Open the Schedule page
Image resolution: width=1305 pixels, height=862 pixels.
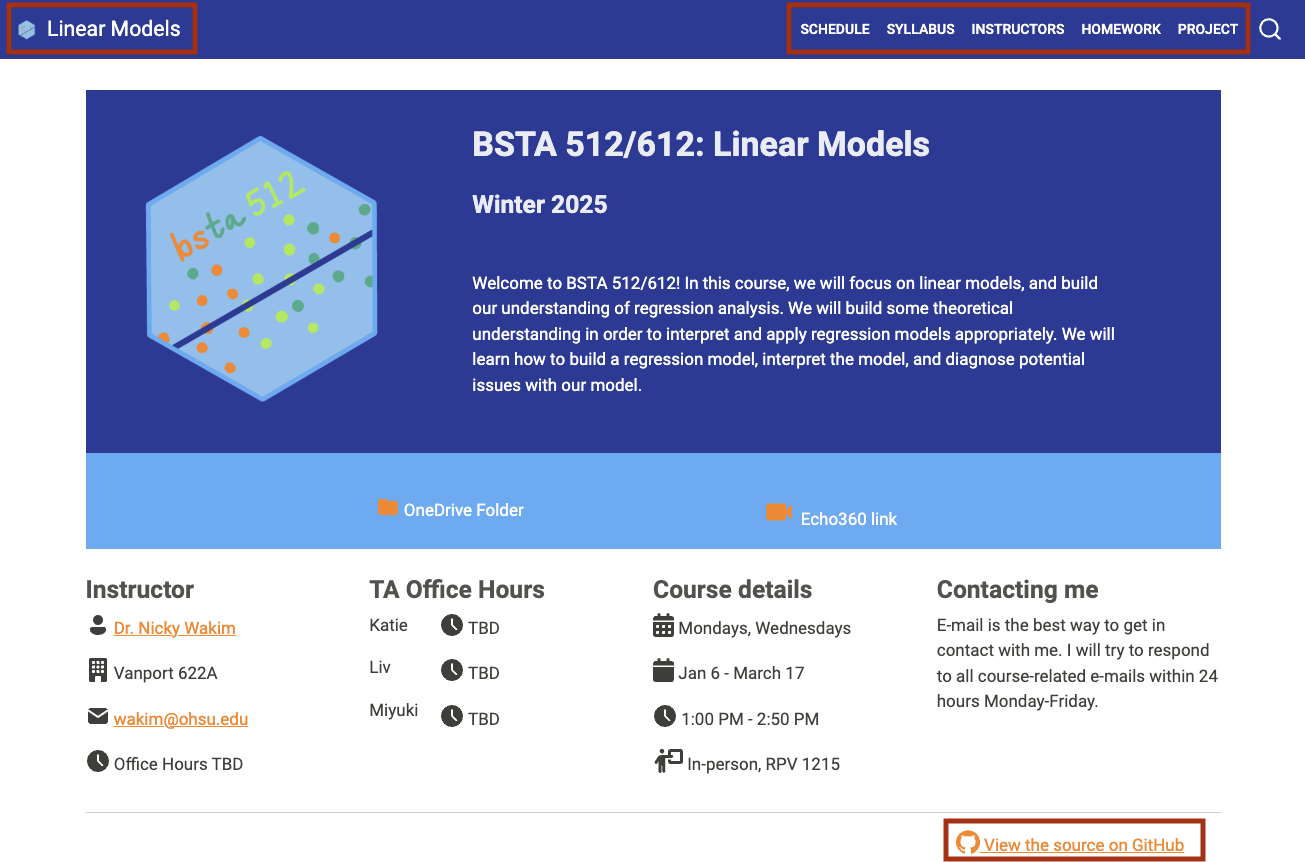point(835,29)
